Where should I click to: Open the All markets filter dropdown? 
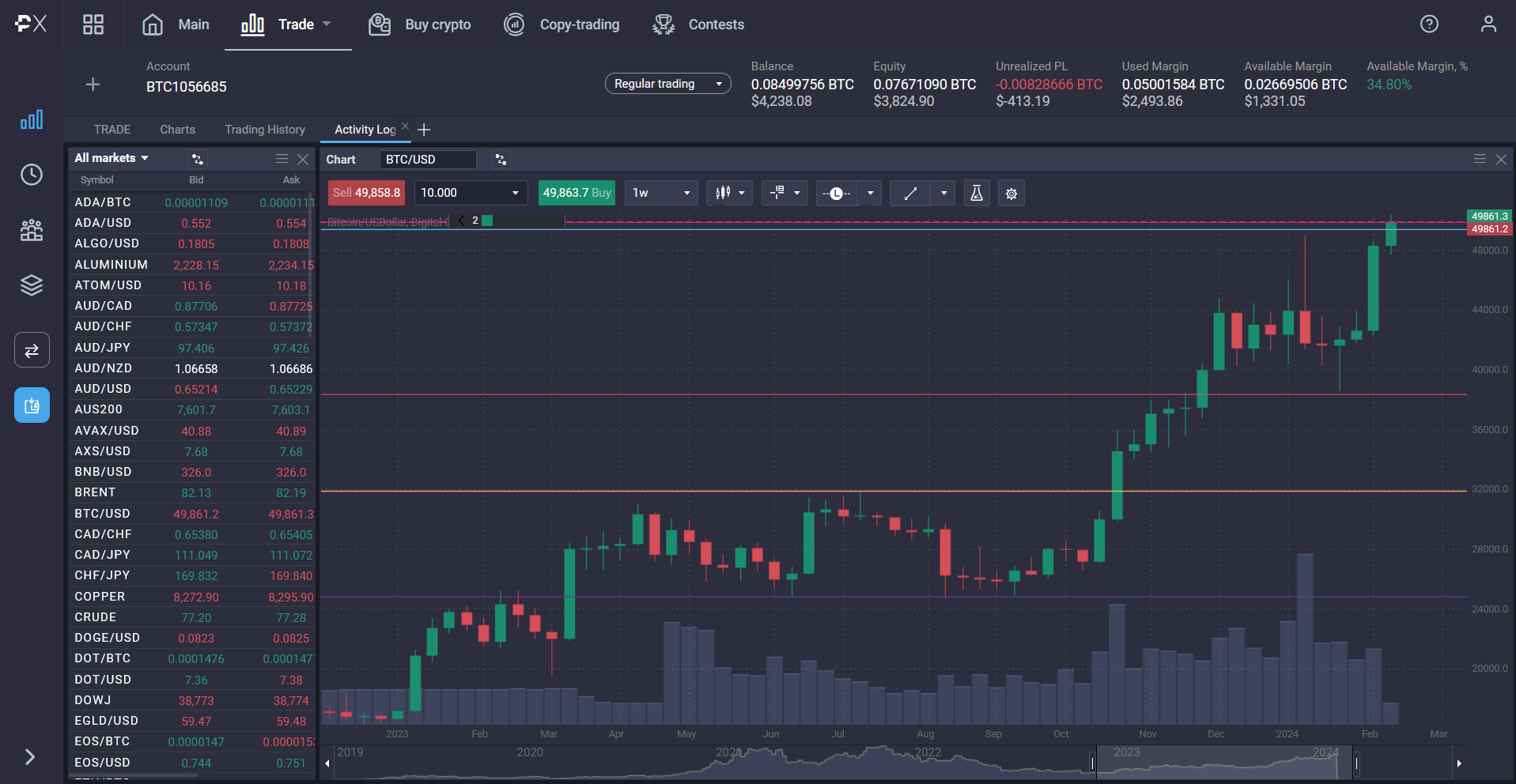(x=112, y=158)
